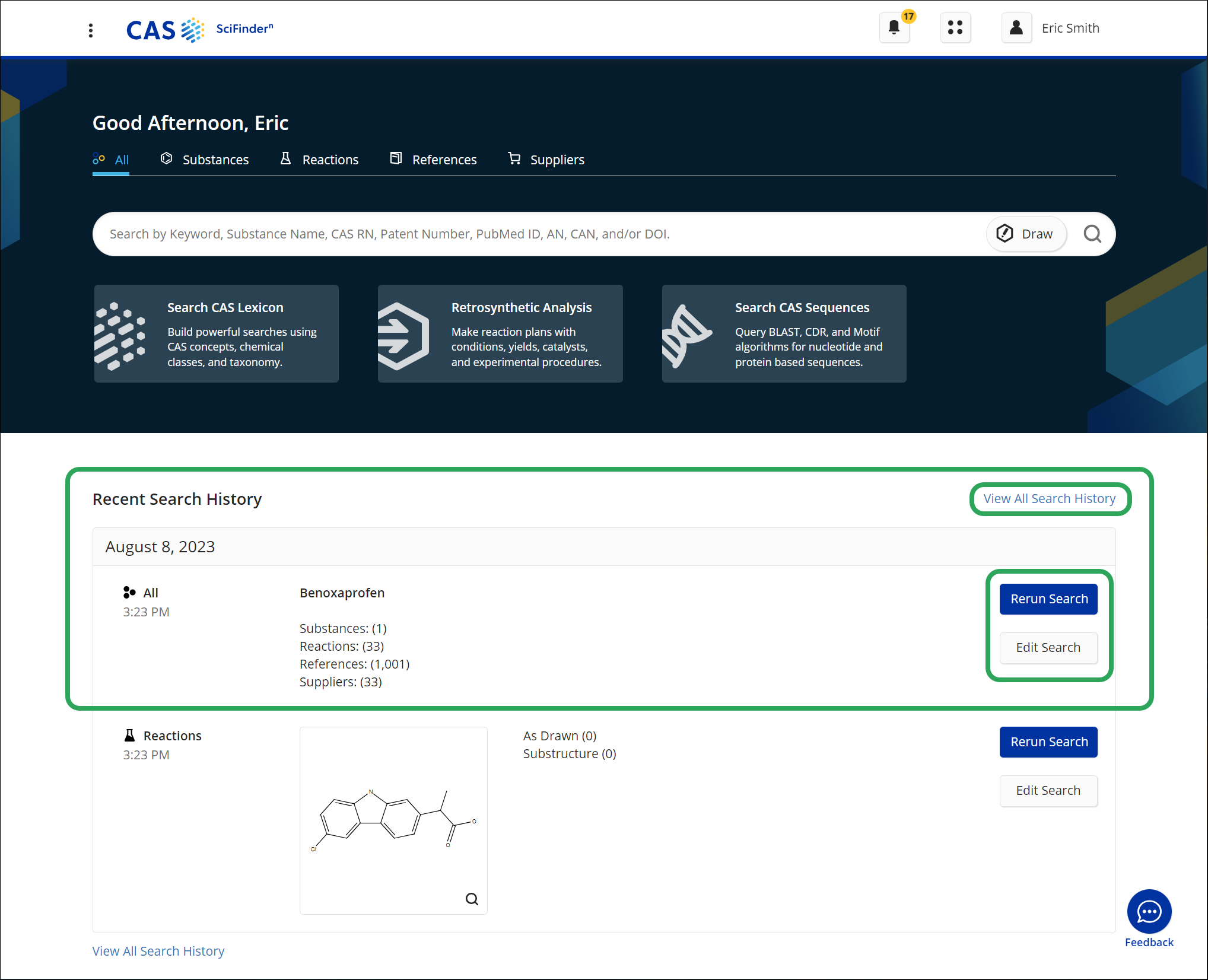Click the CAS Lexicon dots icon
Viewport: 1208px width, 980px height.
(x=120, y=336)
